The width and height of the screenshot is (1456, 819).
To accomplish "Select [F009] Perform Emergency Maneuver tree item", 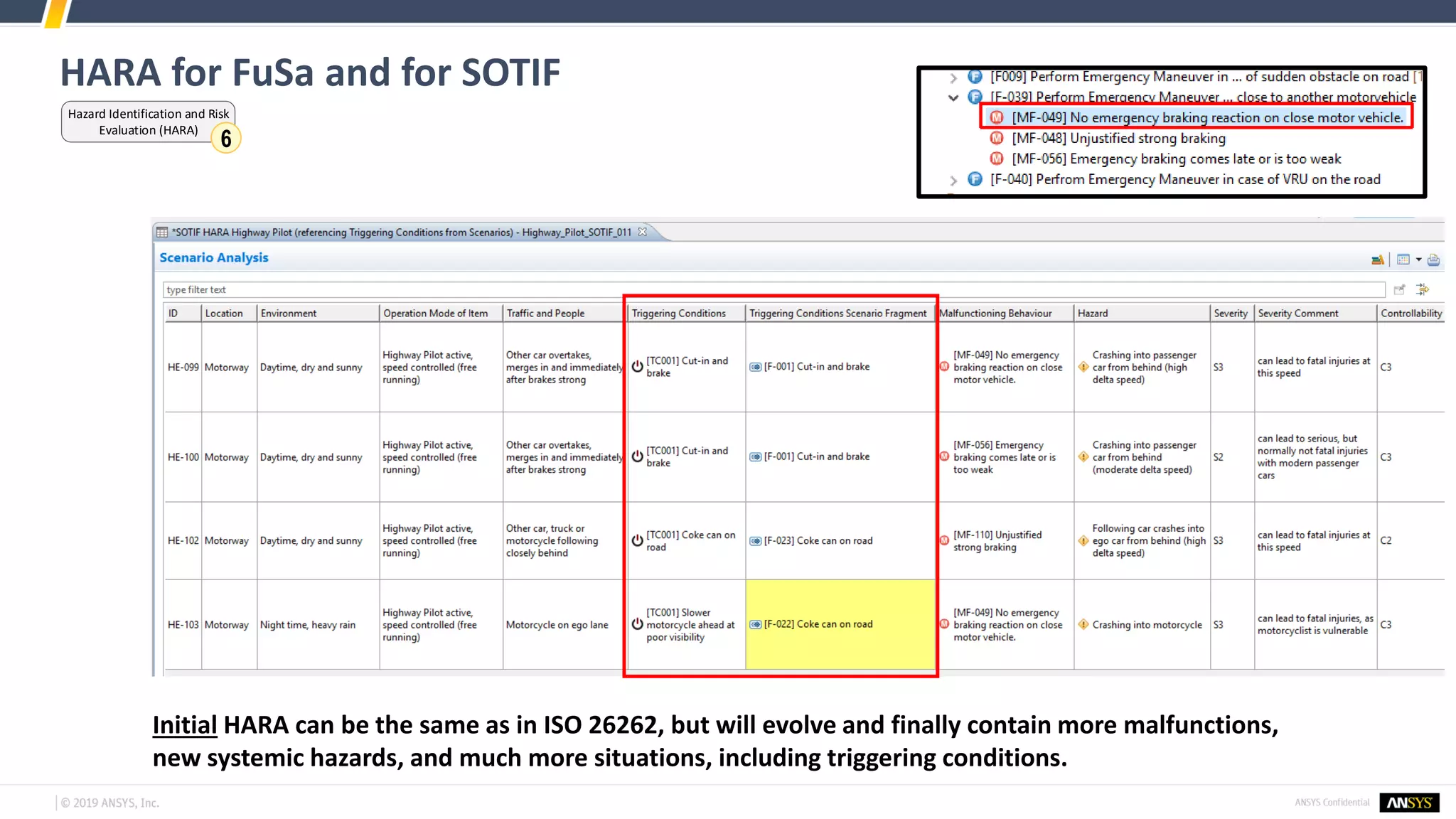I will (x=1199, y=76).
